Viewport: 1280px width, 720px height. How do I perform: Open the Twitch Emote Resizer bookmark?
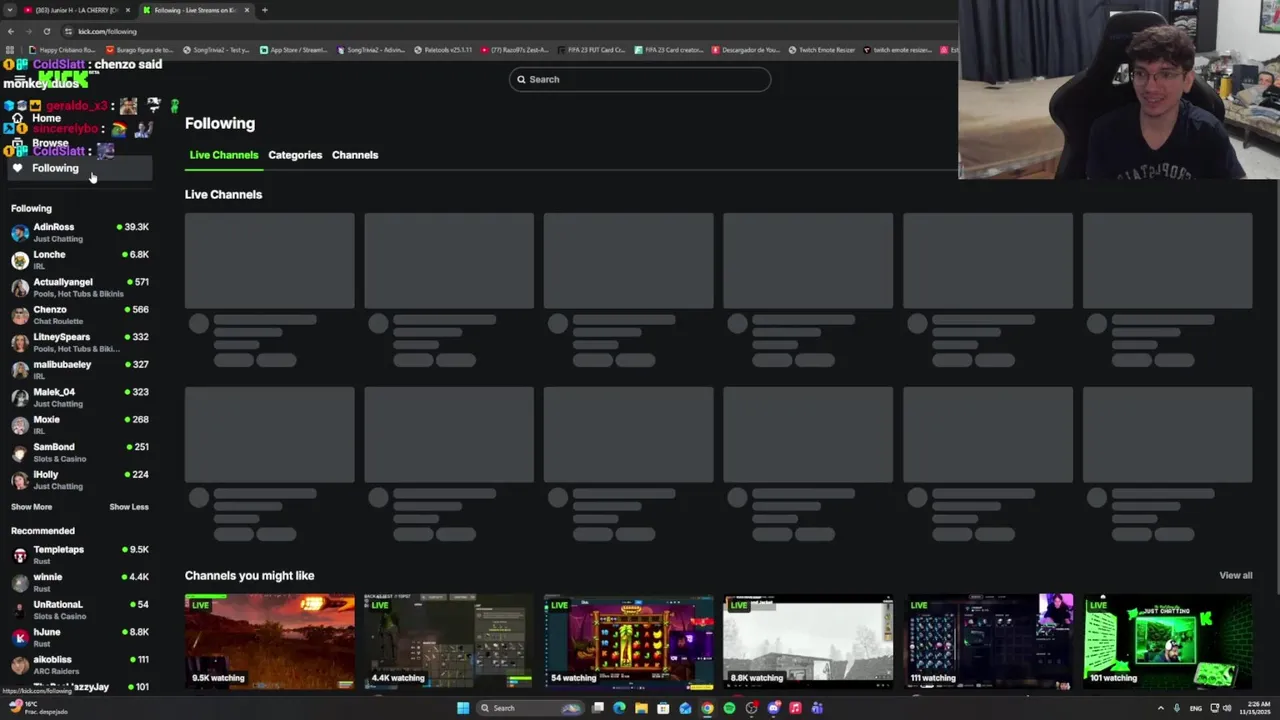point(822,49)
